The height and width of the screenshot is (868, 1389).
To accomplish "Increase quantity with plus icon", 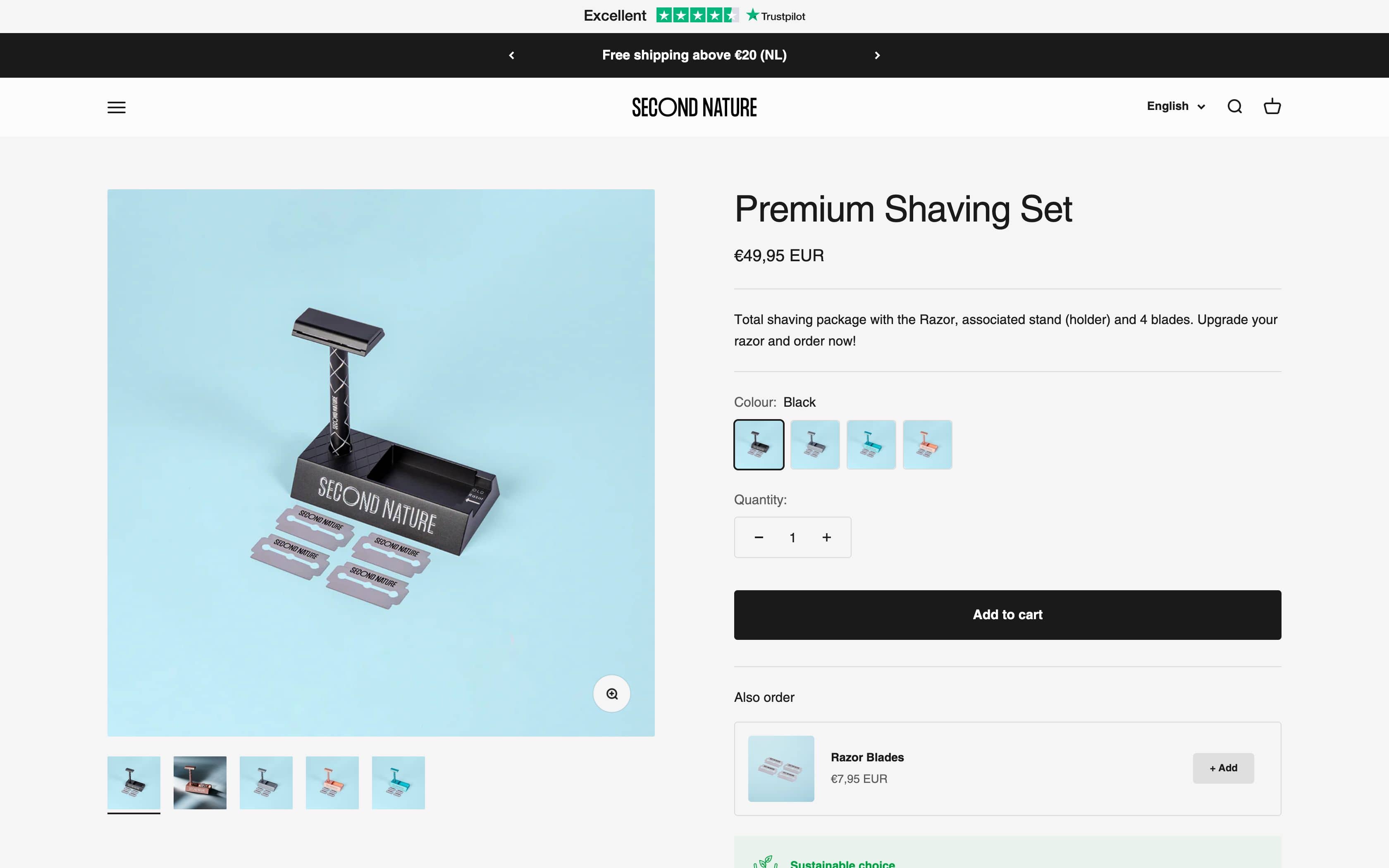I will tap(826, 537).
